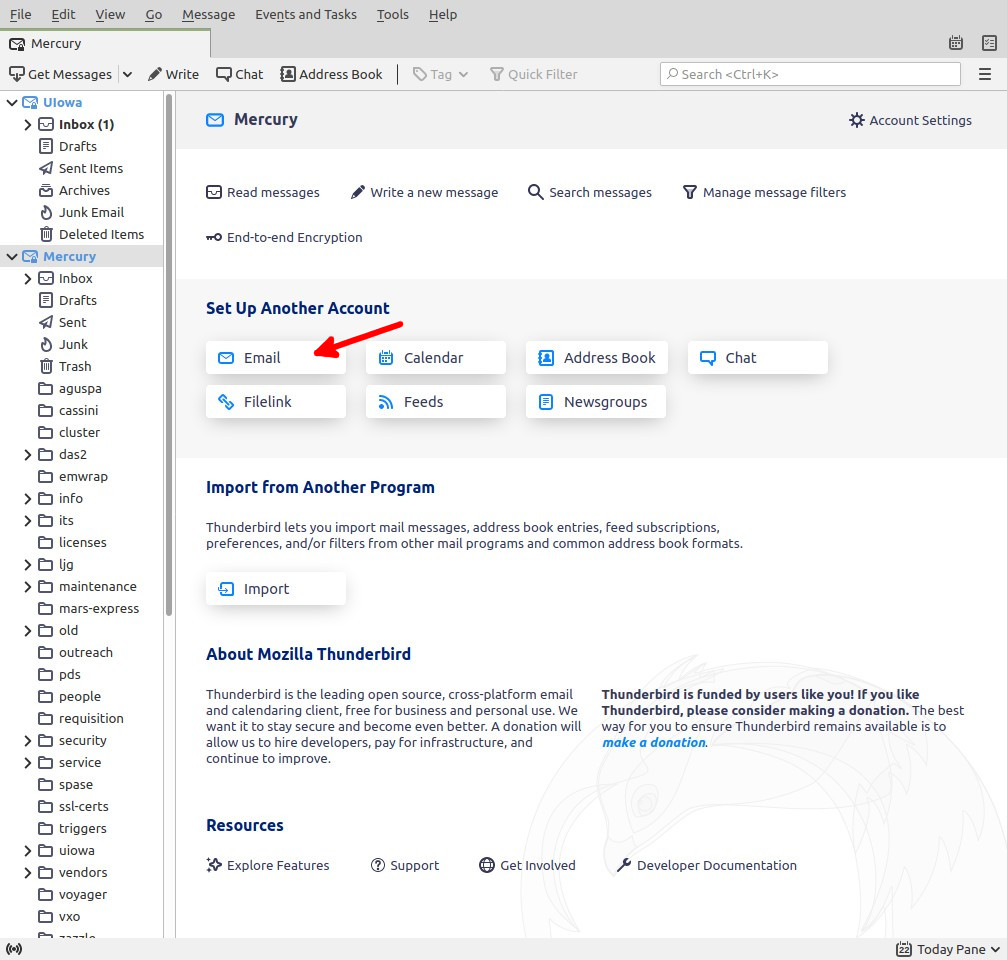Expand the das2 folder

pyautogui.click(x=28, y=455)
